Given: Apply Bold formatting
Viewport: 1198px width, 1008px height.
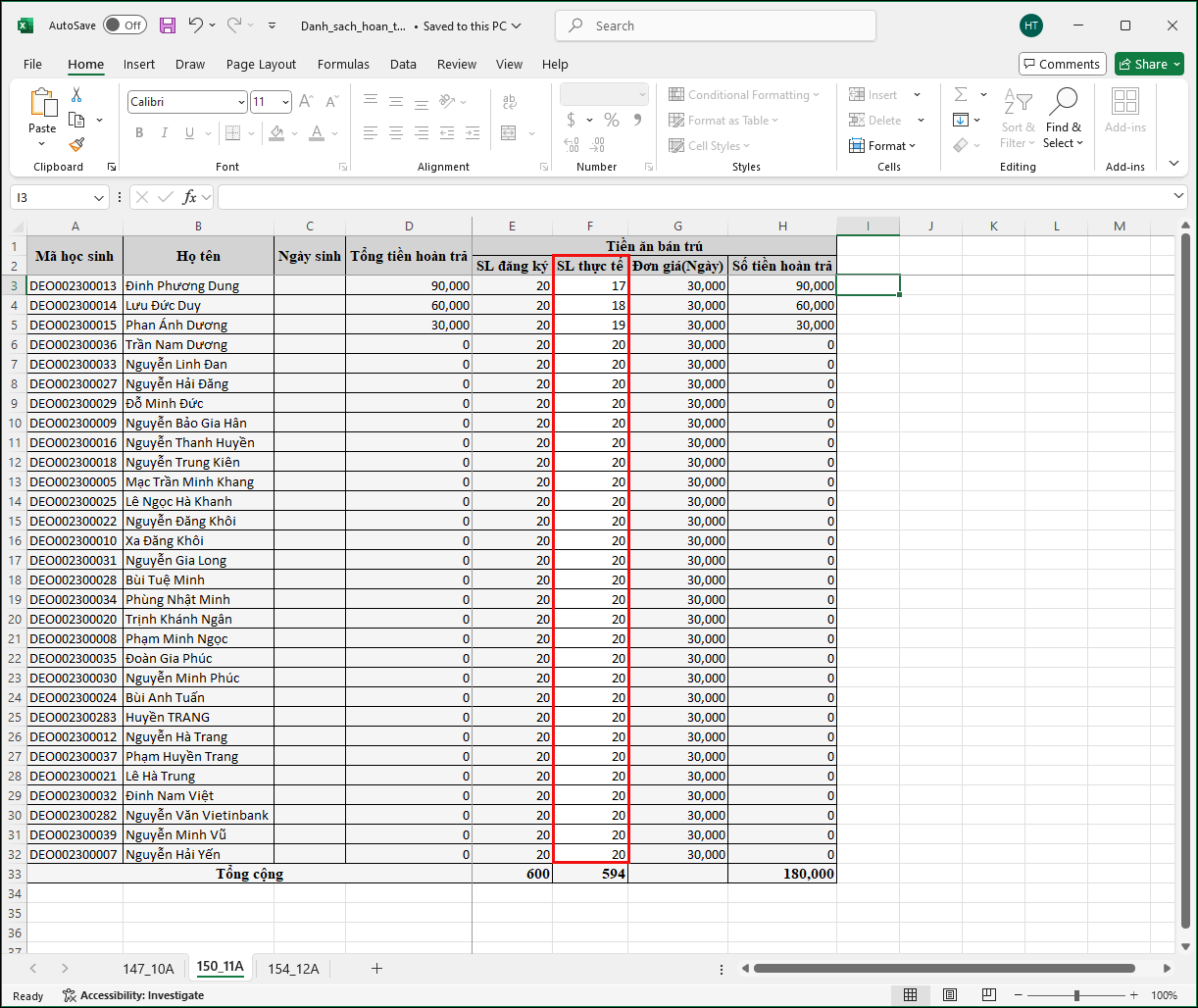Looking at the screenshot, I should click(139, 132).
